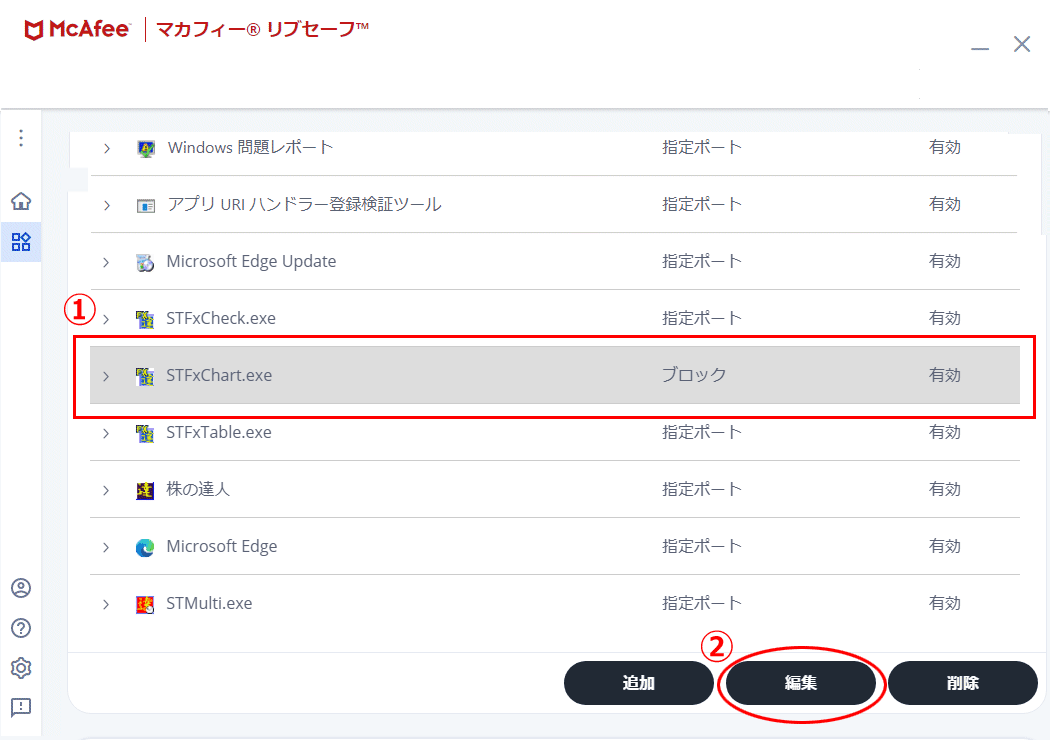Select the Microsoft Edge Update name text
Screen dimensions: 1050x740
coord(251,261)
